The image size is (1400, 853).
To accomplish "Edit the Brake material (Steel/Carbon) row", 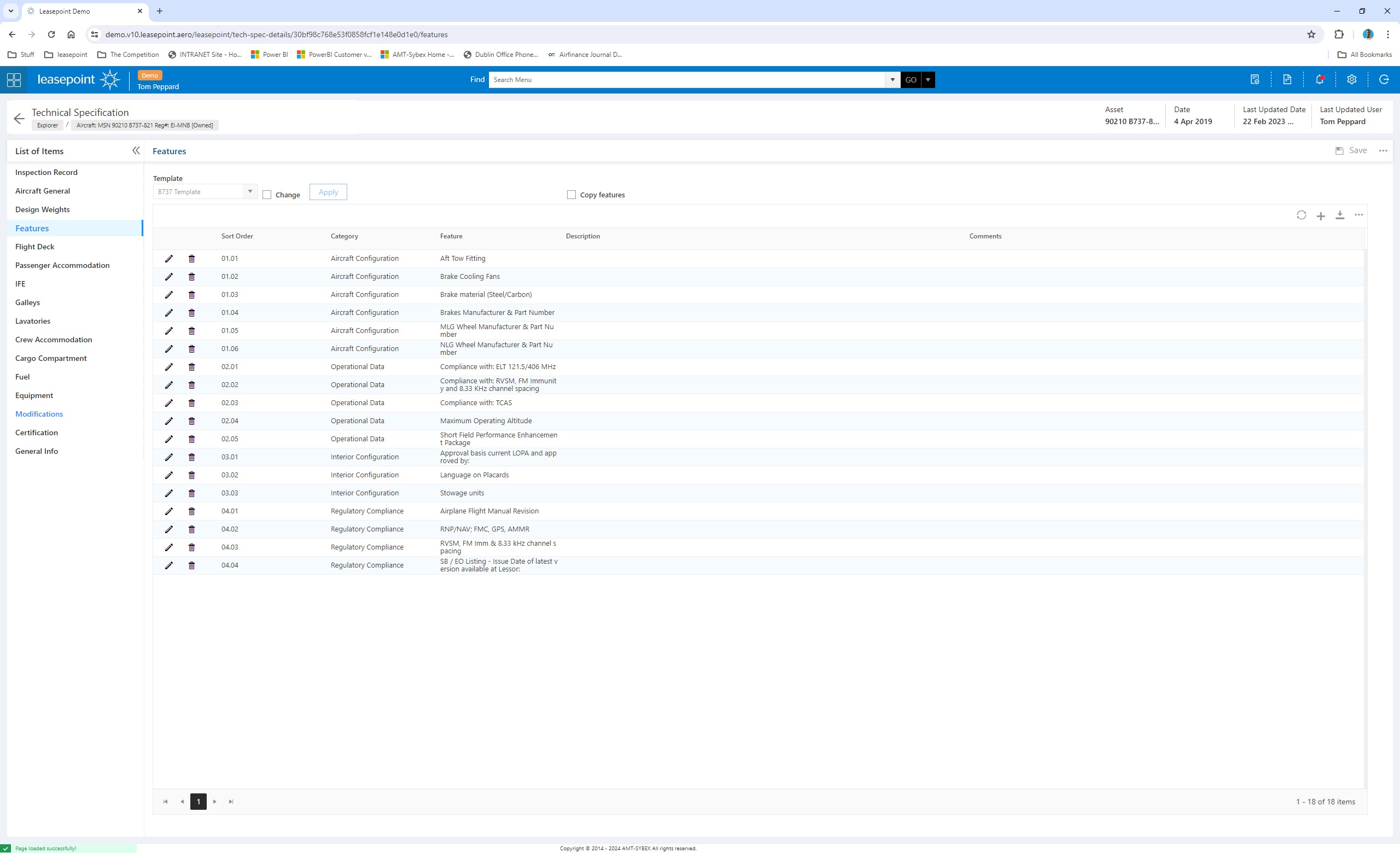I will pos(169,295).
